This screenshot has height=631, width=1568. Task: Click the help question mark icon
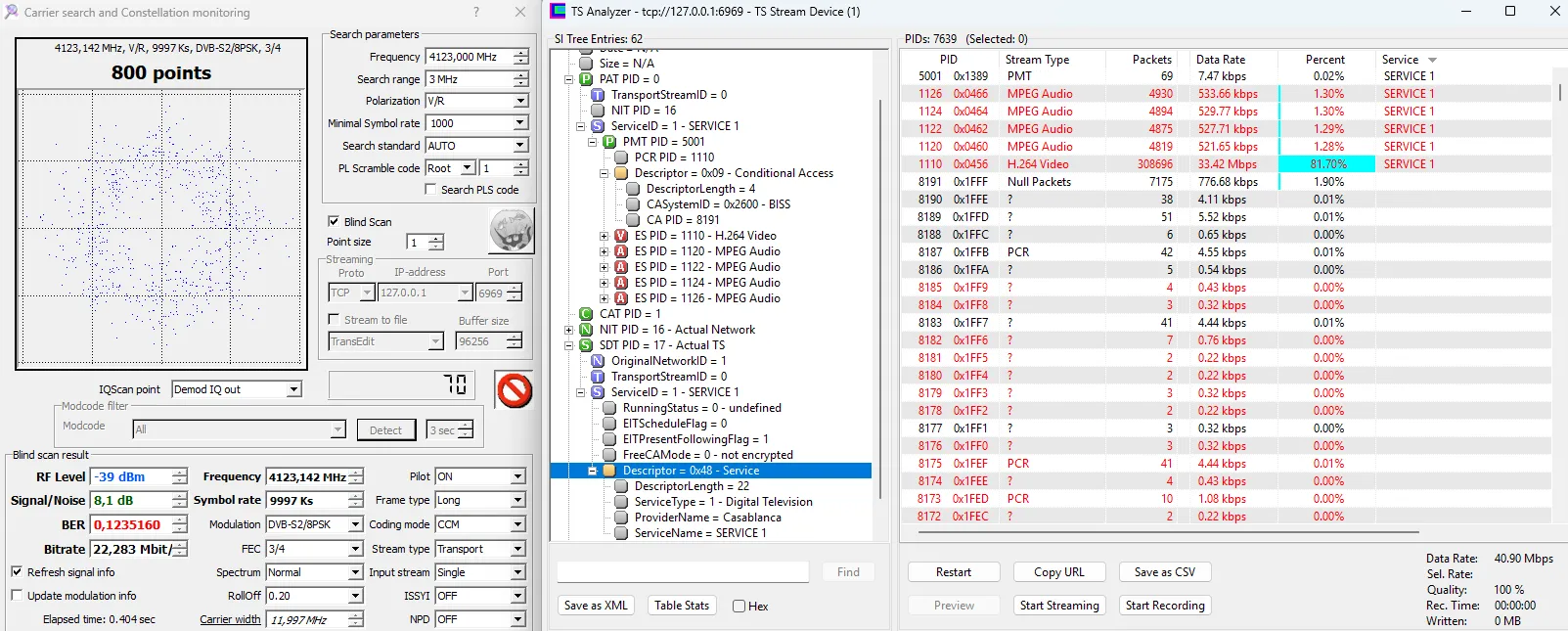(x=476, y=13)
